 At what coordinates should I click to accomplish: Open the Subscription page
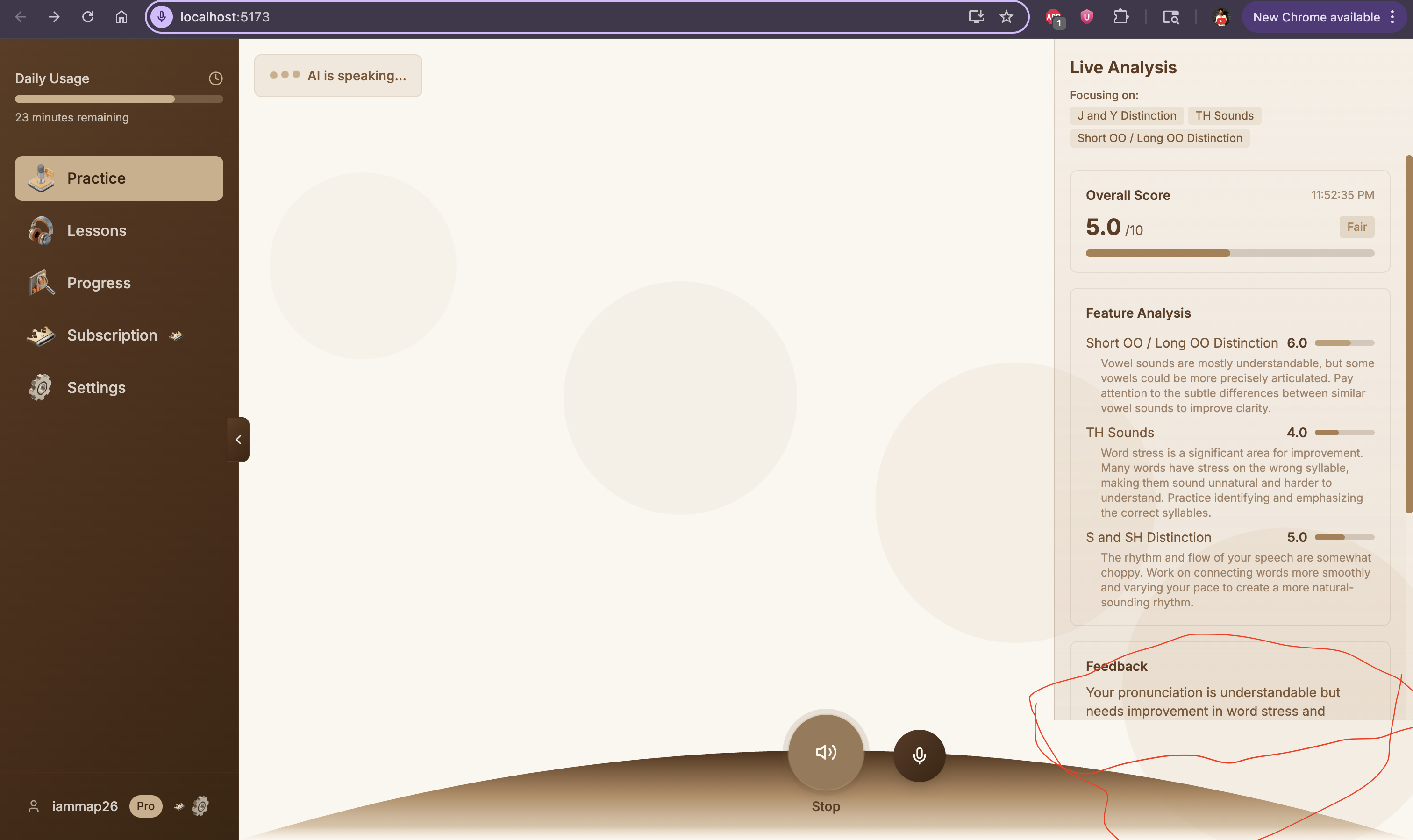pos(112,335)
